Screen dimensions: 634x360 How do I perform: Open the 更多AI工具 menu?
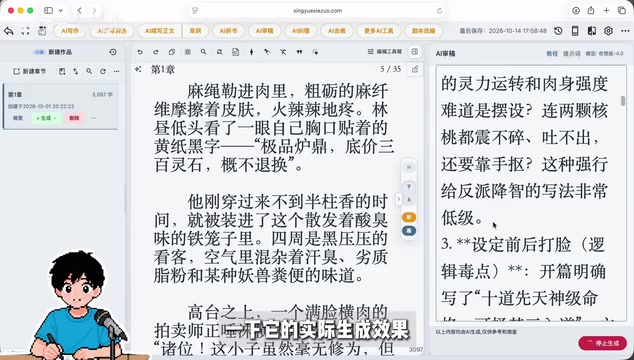pos(378,31)
